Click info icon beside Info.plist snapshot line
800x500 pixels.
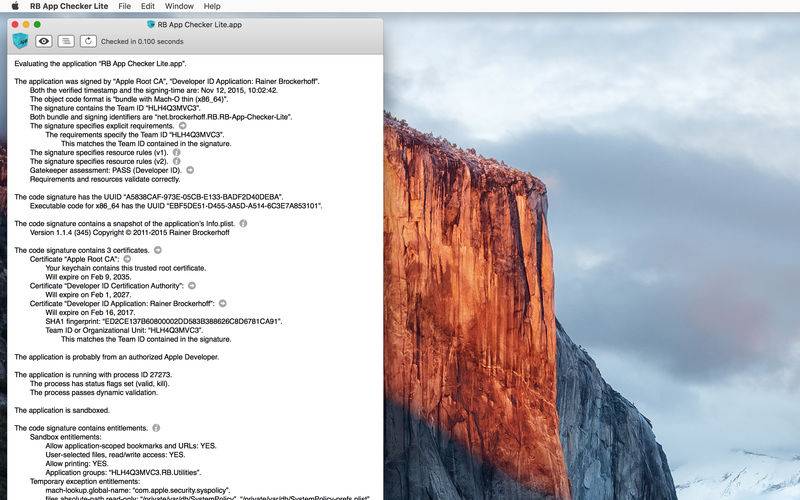click(x=243, y=223)
